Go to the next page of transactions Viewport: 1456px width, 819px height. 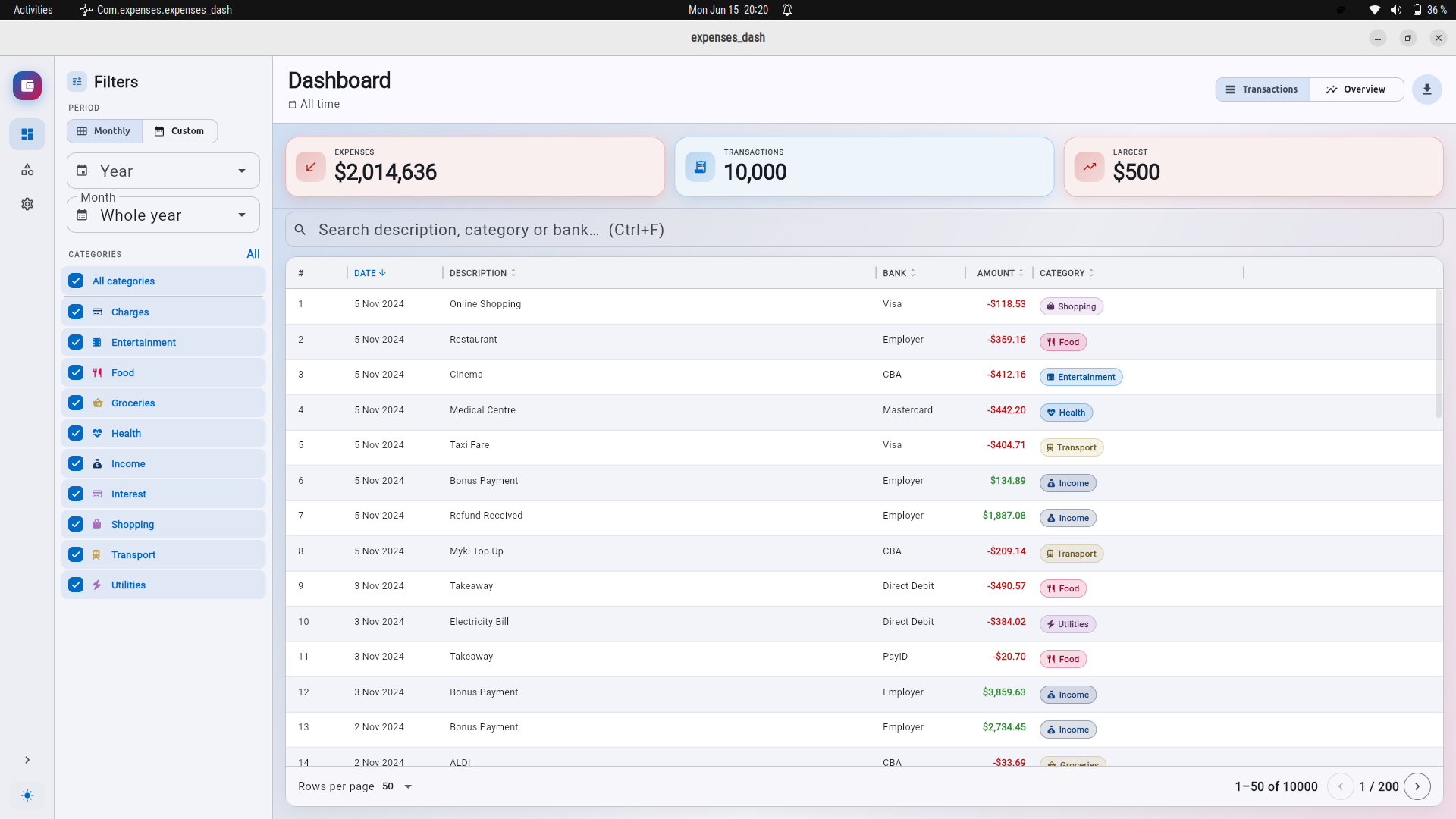1417,786
